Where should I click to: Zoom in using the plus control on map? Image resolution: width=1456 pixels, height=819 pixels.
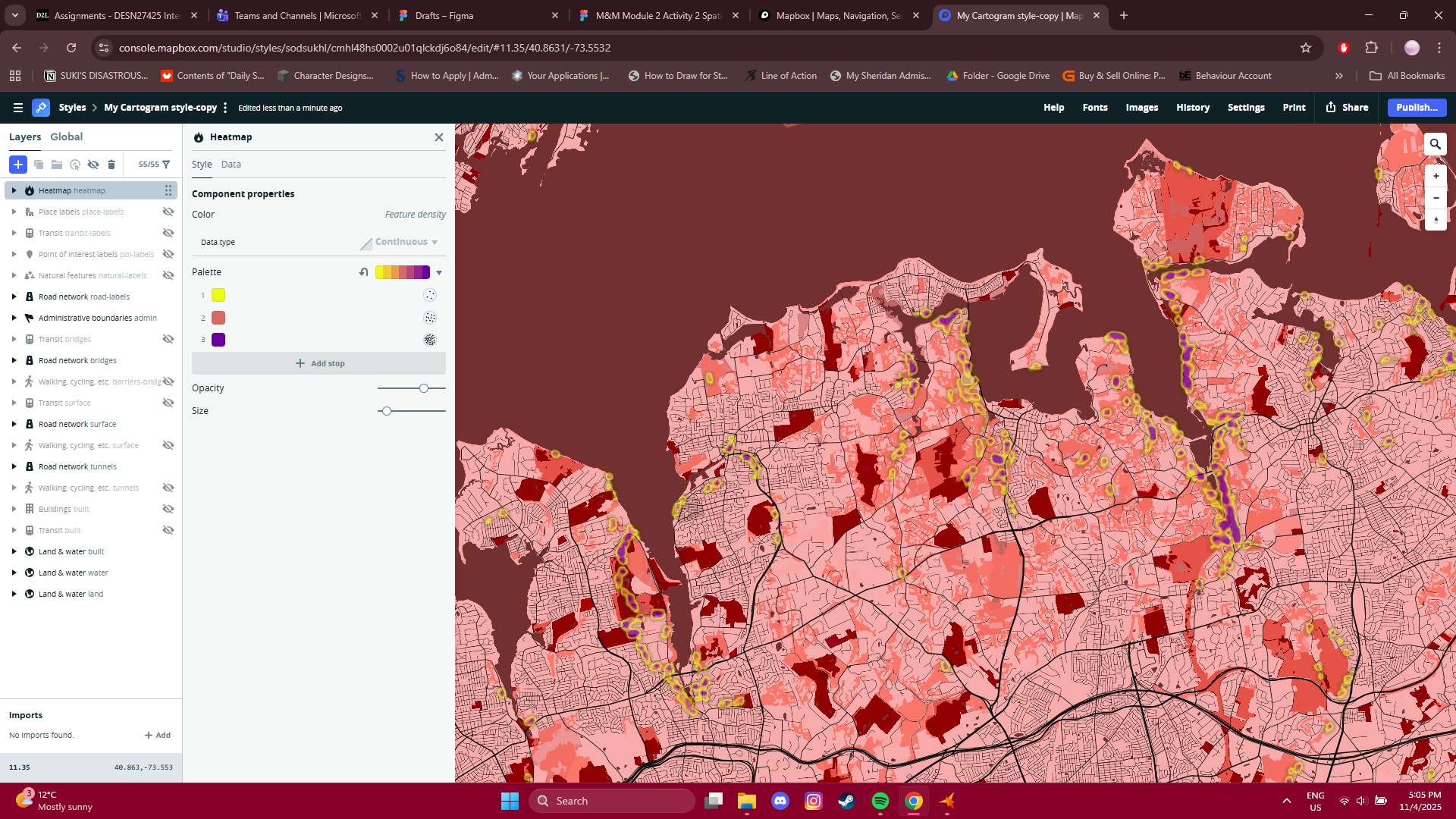tap(1436, 175)
